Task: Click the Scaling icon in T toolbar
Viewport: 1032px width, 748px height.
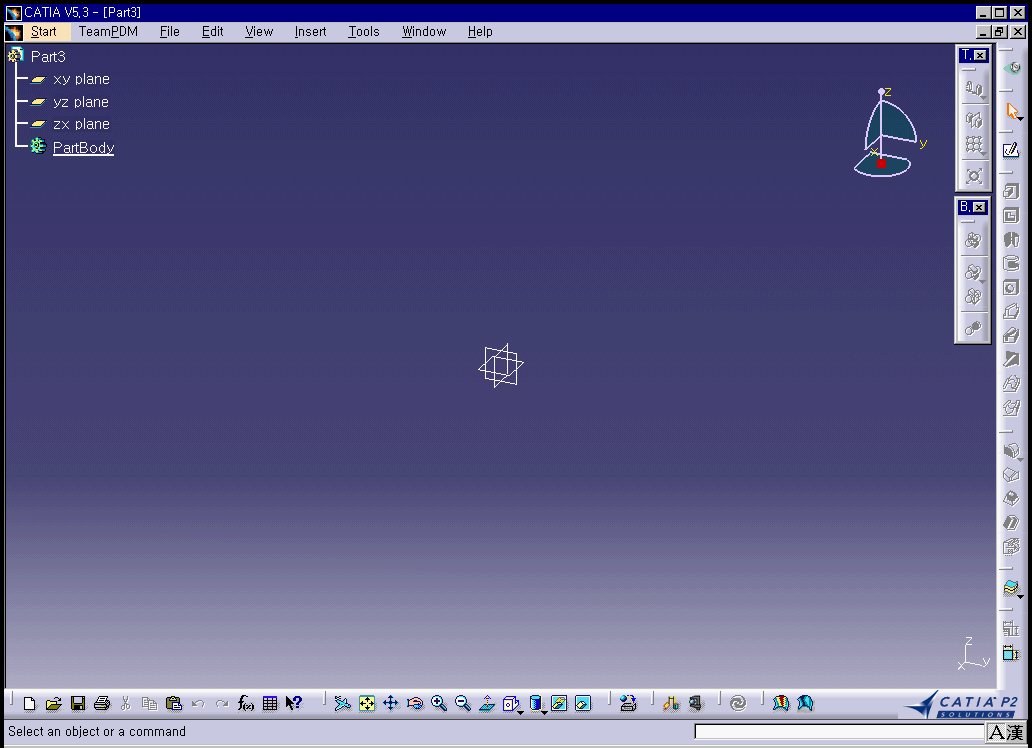Action: click(x=974, y=176)
